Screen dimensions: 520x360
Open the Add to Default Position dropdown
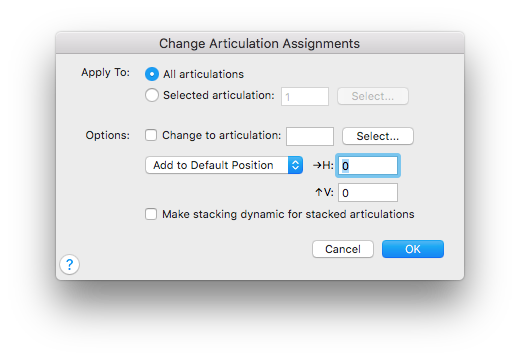[224, 165]
